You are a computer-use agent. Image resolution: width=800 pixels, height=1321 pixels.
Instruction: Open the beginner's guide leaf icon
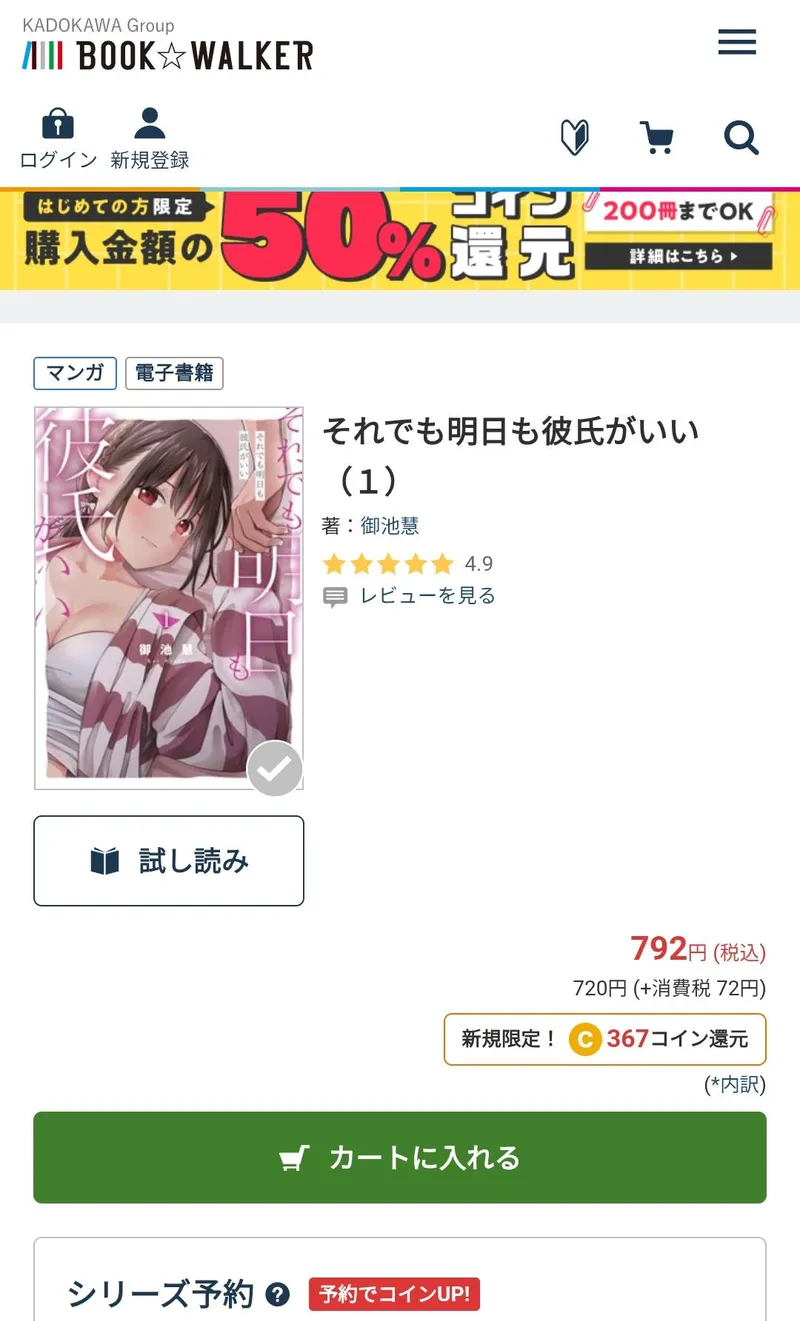pyautogui.click(x=575, y=138)
